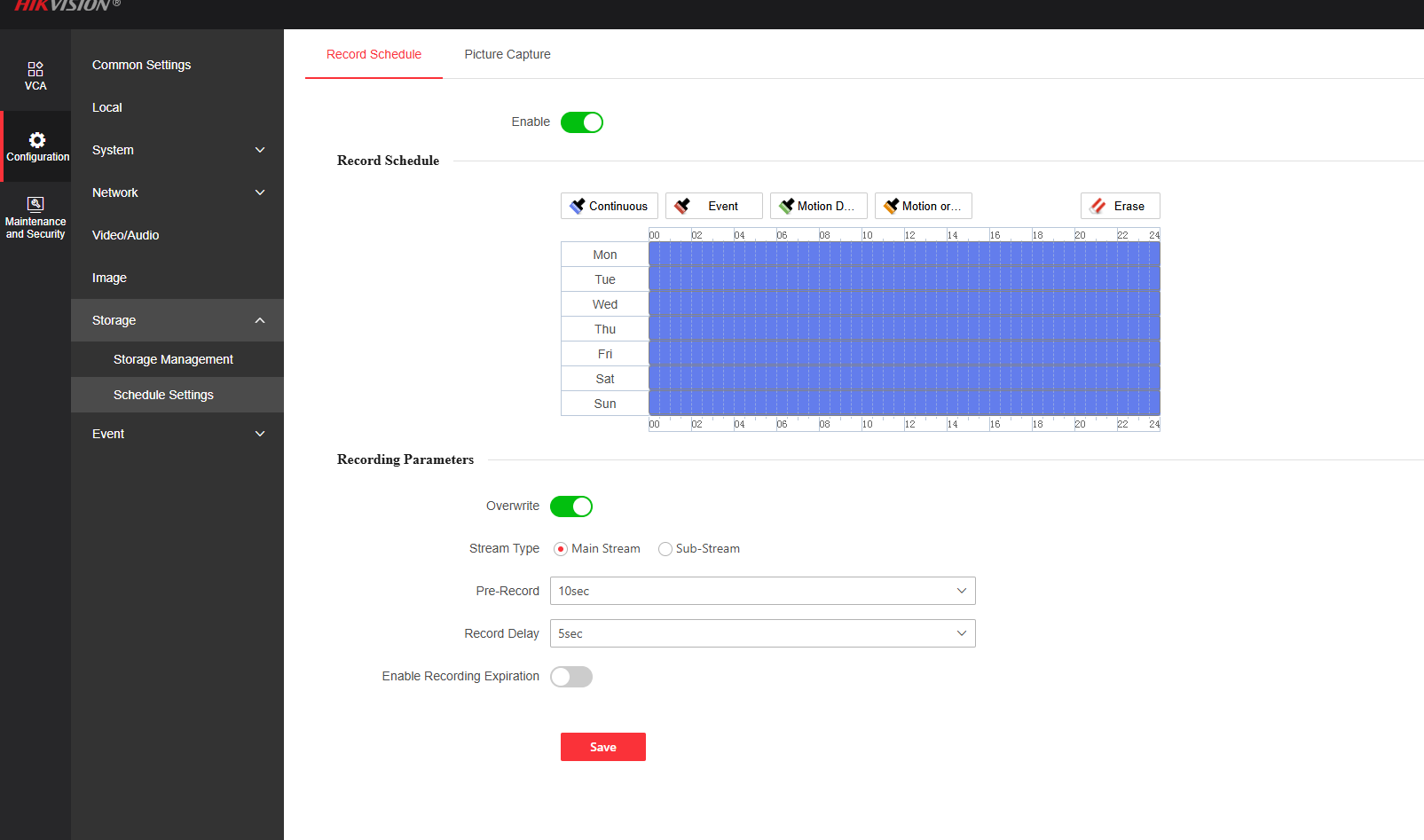Select the Motion Detection brush

(x=818, y=206)
